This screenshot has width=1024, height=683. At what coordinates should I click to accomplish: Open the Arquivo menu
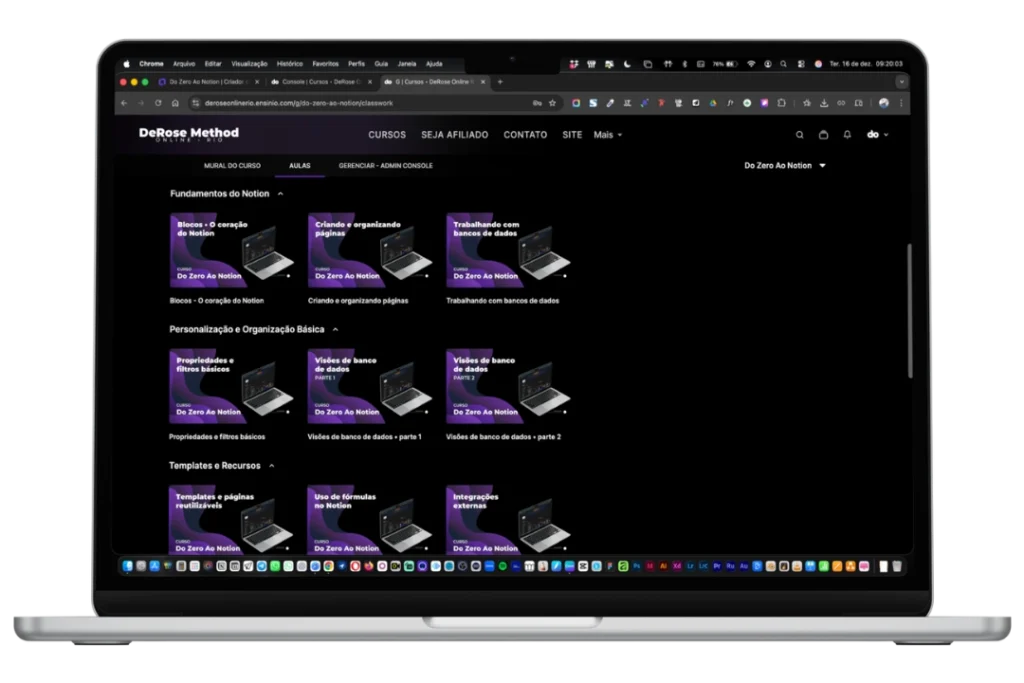tap(184, 64)
